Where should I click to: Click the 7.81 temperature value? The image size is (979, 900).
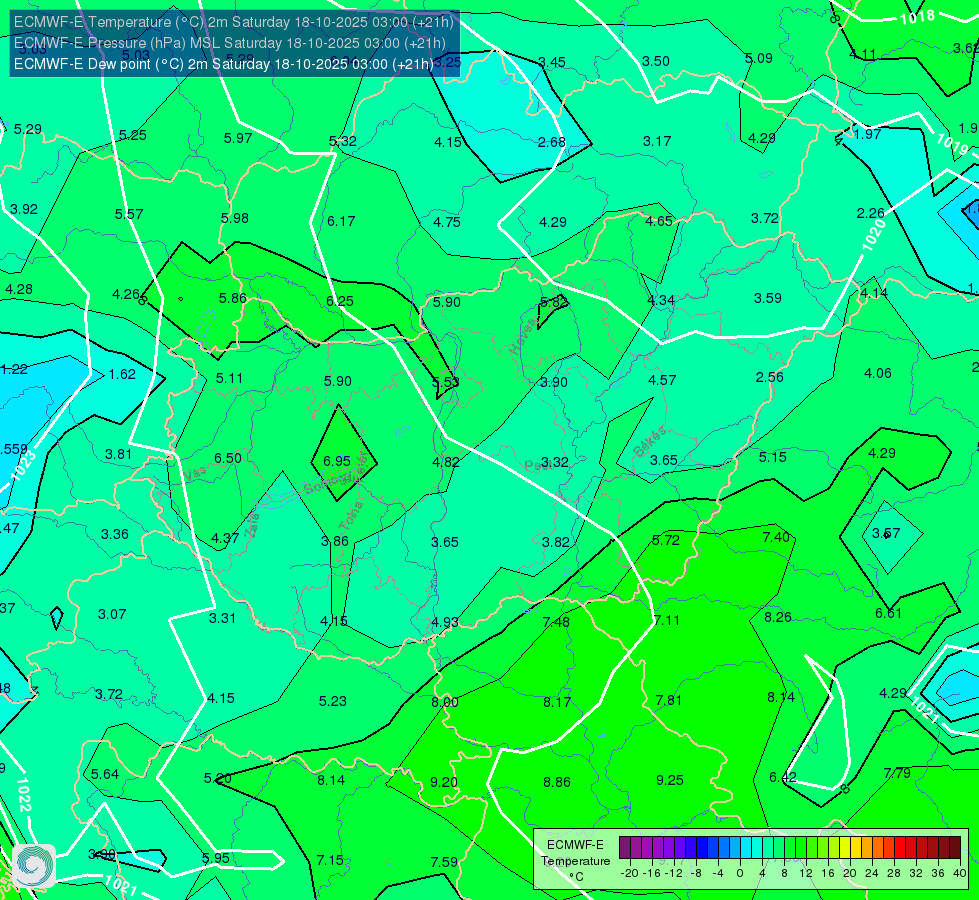(668, 700)
